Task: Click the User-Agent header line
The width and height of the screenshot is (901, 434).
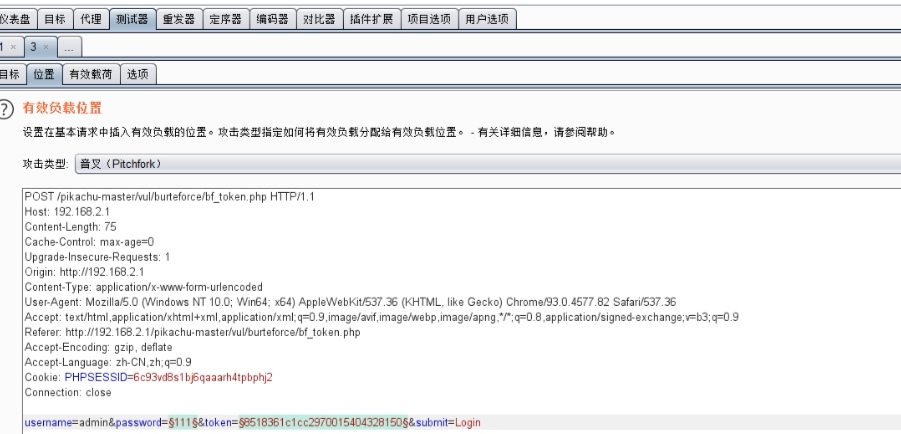Action: tap(351, 302)
